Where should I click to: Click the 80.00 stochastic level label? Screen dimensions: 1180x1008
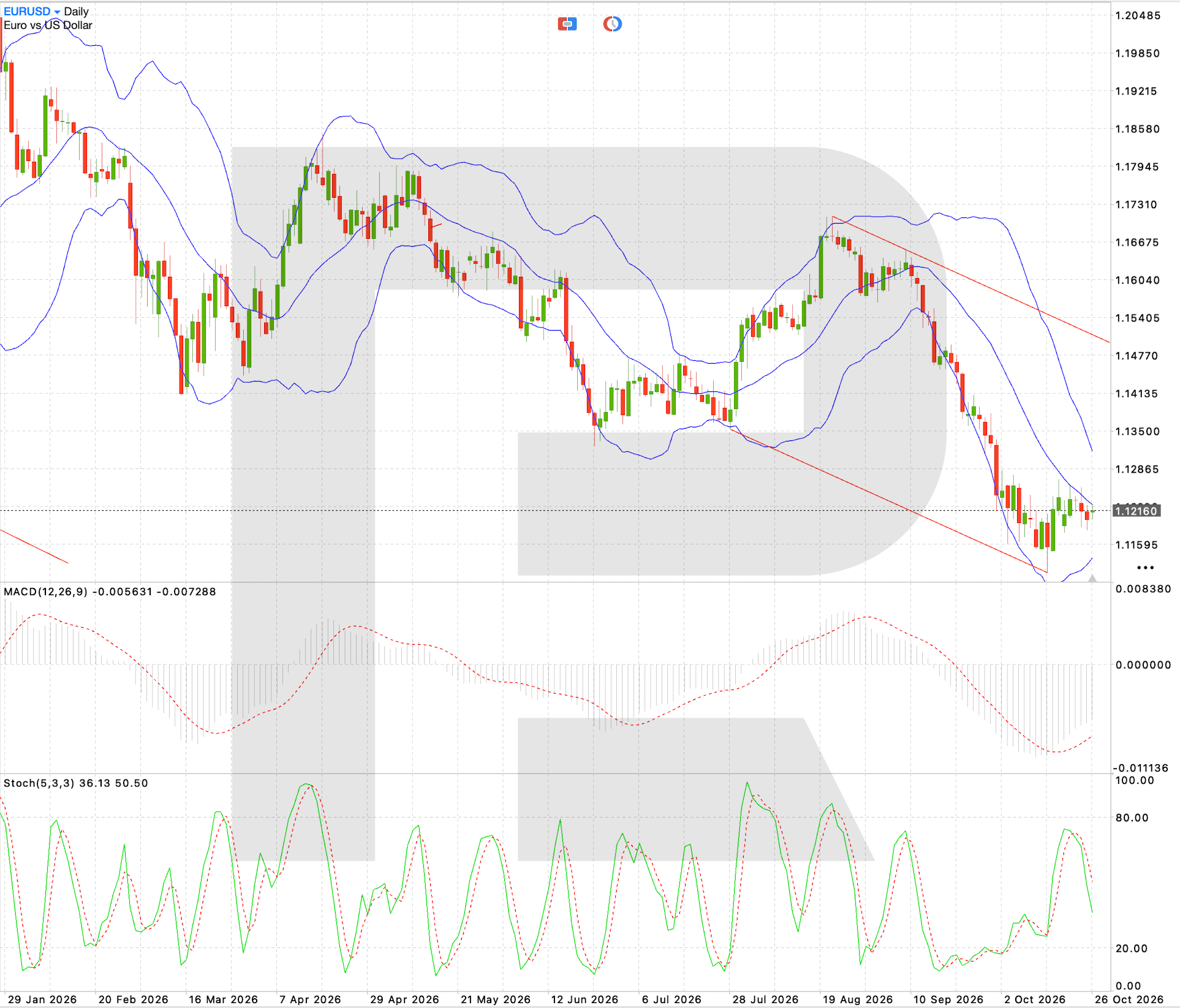pyautogui.click(x=1132, y=818)
